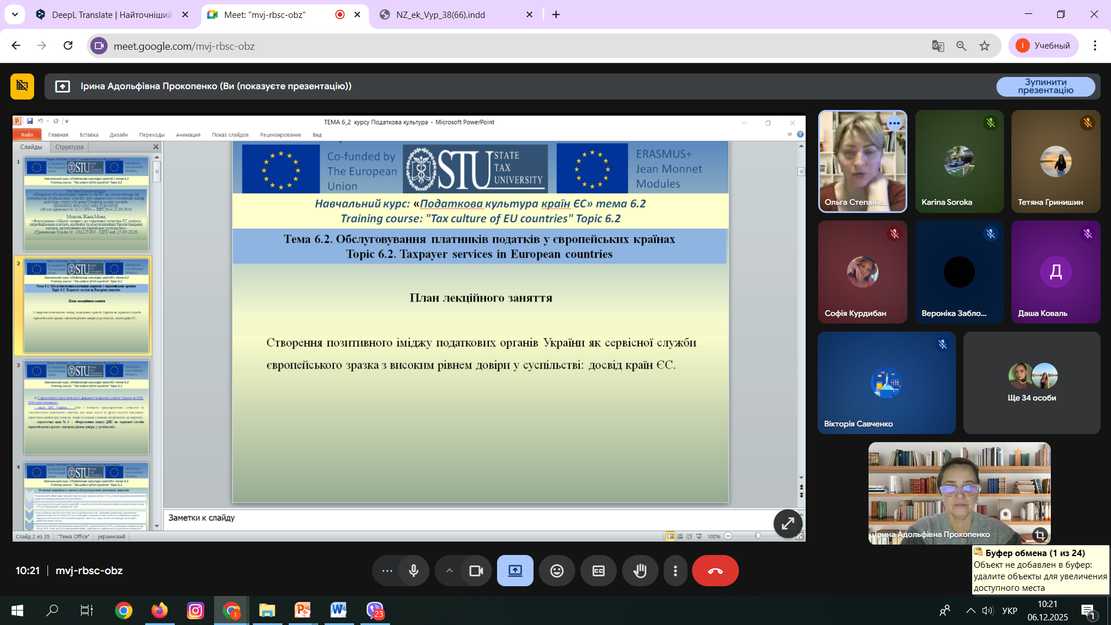Toggle closed captions in the meeting
This screenshot has width=1111, height=625.
(x=598, y=570)
